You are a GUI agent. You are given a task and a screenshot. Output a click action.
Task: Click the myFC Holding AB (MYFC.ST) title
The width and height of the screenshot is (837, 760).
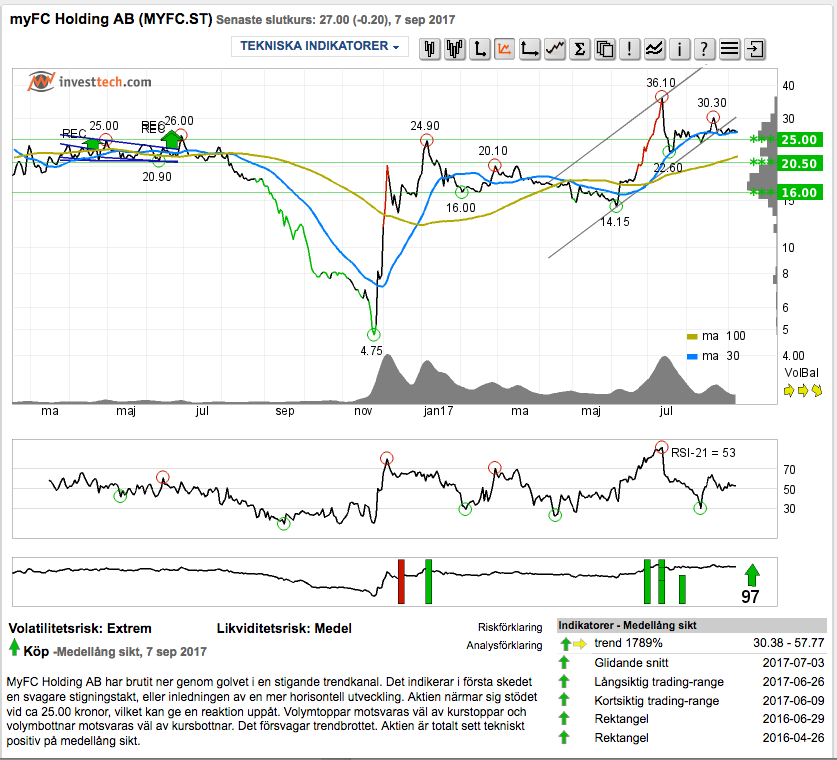click(x=111, y=19)
